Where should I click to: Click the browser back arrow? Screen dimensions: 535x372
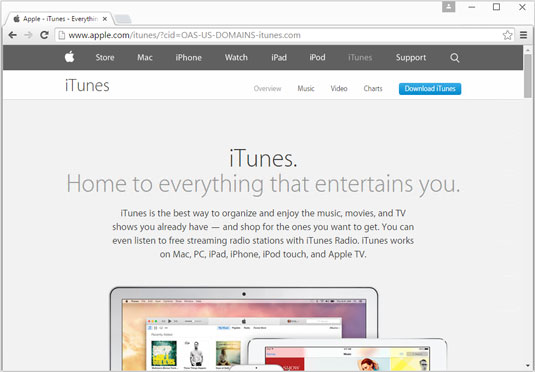coord(13,35)
